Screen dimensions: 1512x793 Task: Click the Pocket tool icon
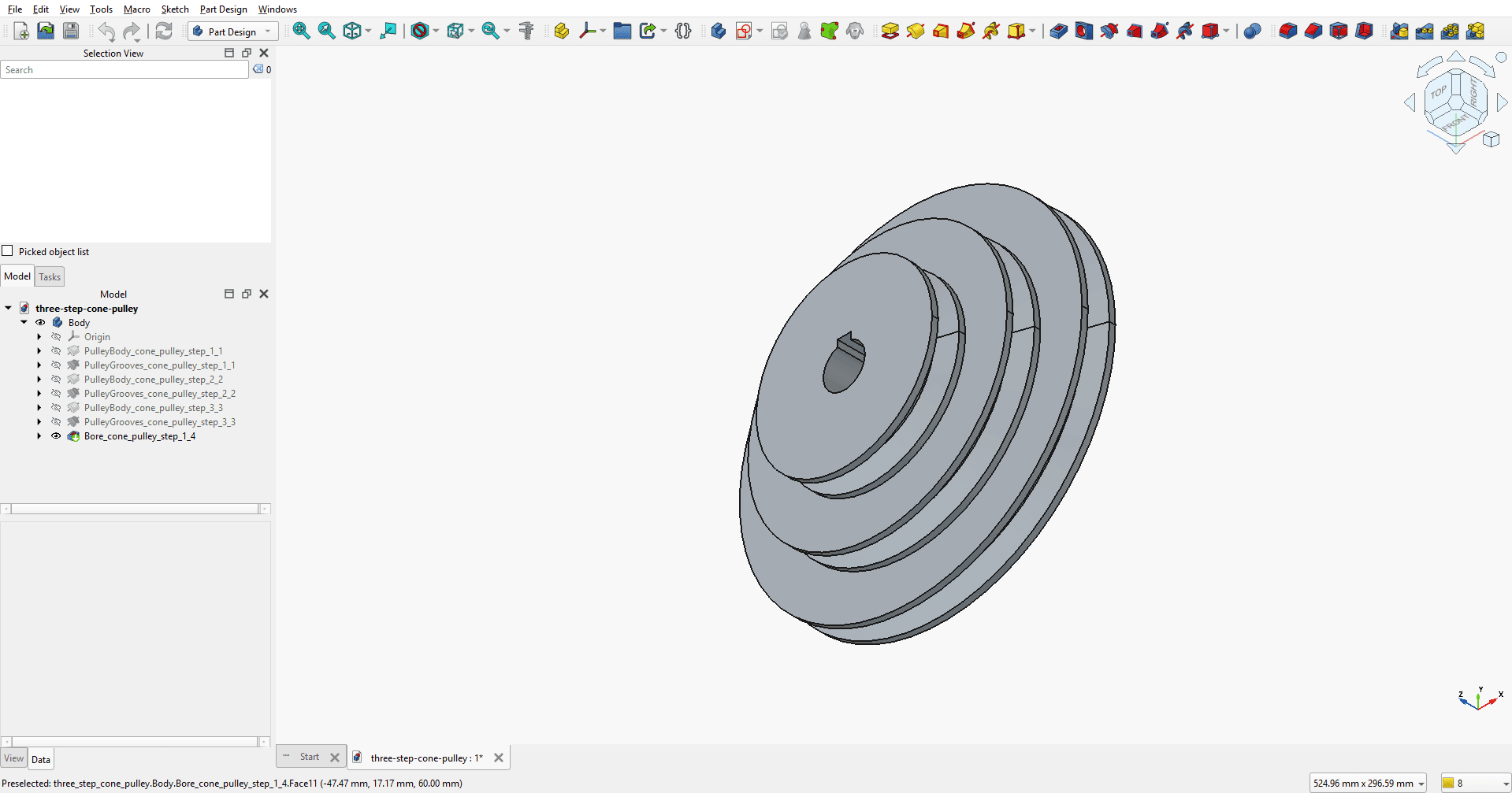(1058, 31)
